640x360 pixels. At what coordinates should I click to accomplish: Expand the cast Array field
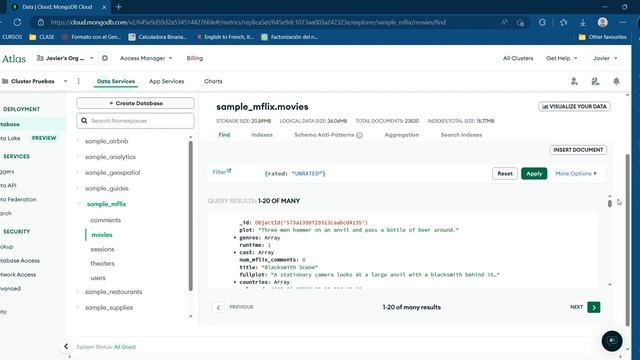[x=235, y=253]
